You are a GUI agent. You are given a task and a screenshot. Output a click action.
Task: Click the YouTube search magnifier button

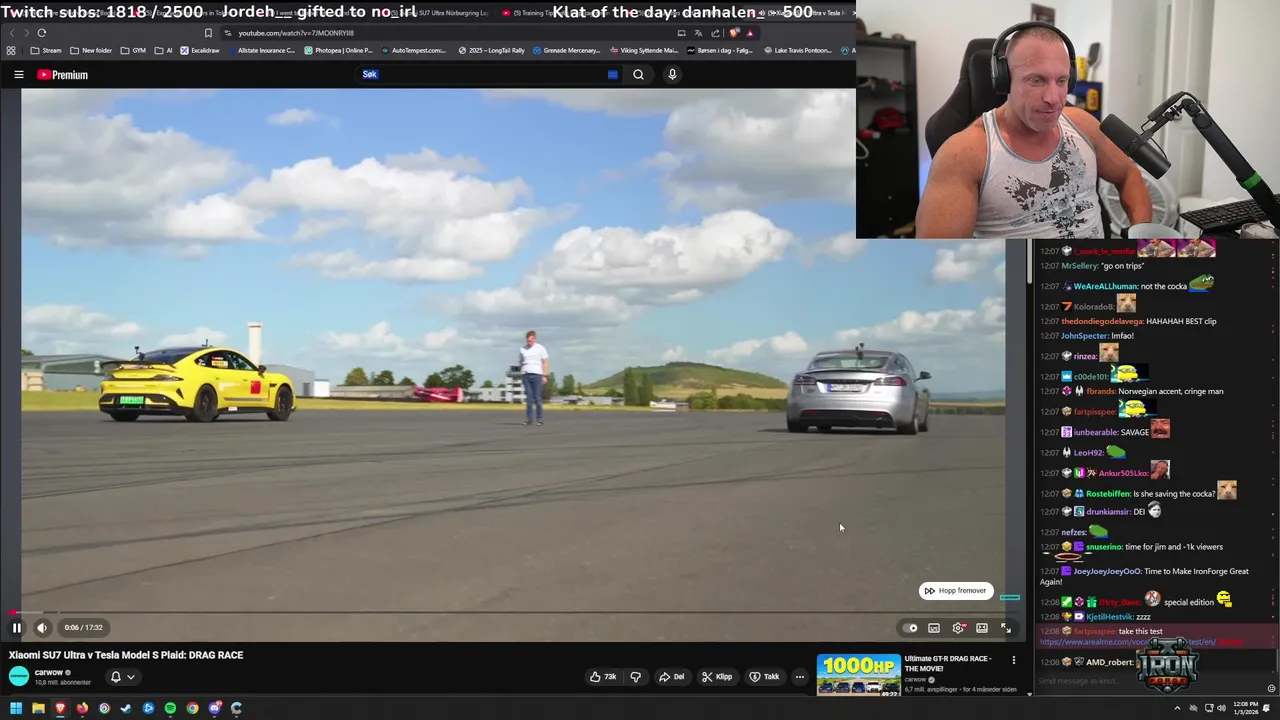(x=638, y=74)
